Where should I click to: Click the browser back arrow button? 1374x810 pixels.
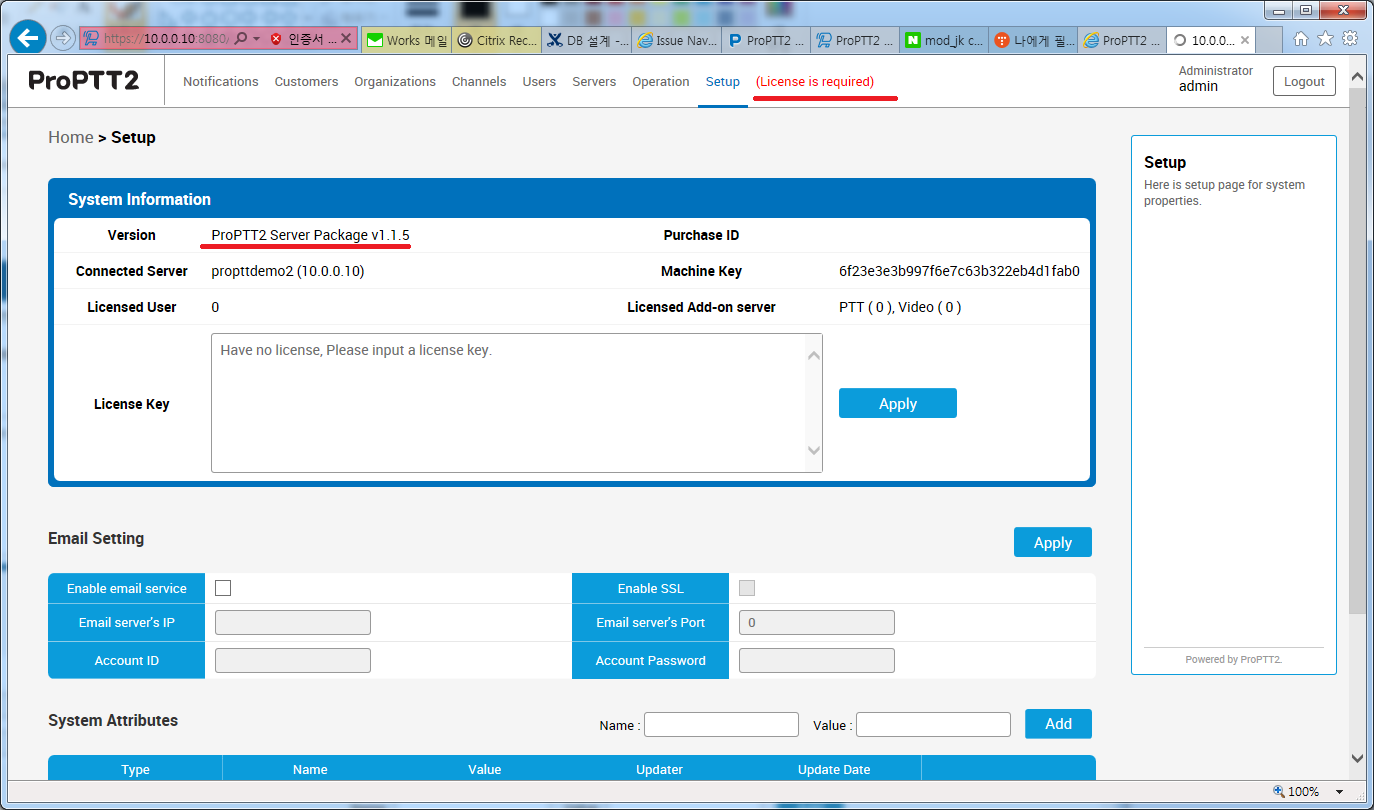tap(27, 38)
